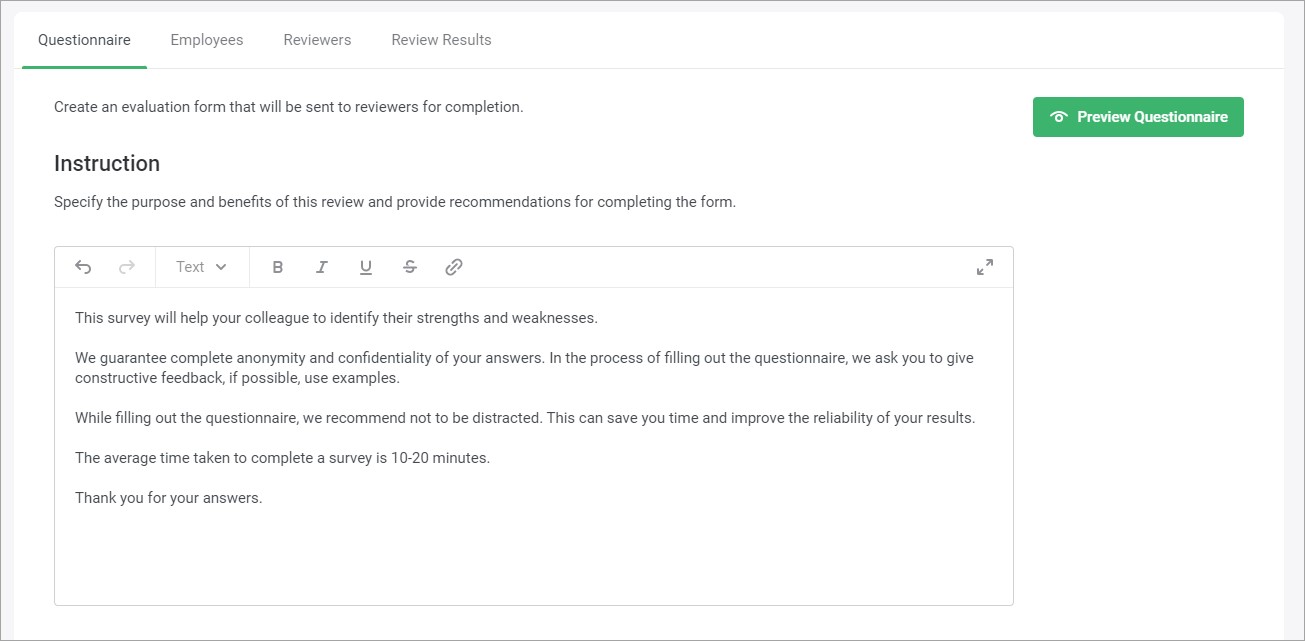Toggle underline formatting
The width and height of the screenshot is (1305, 641).
point(366,267)
